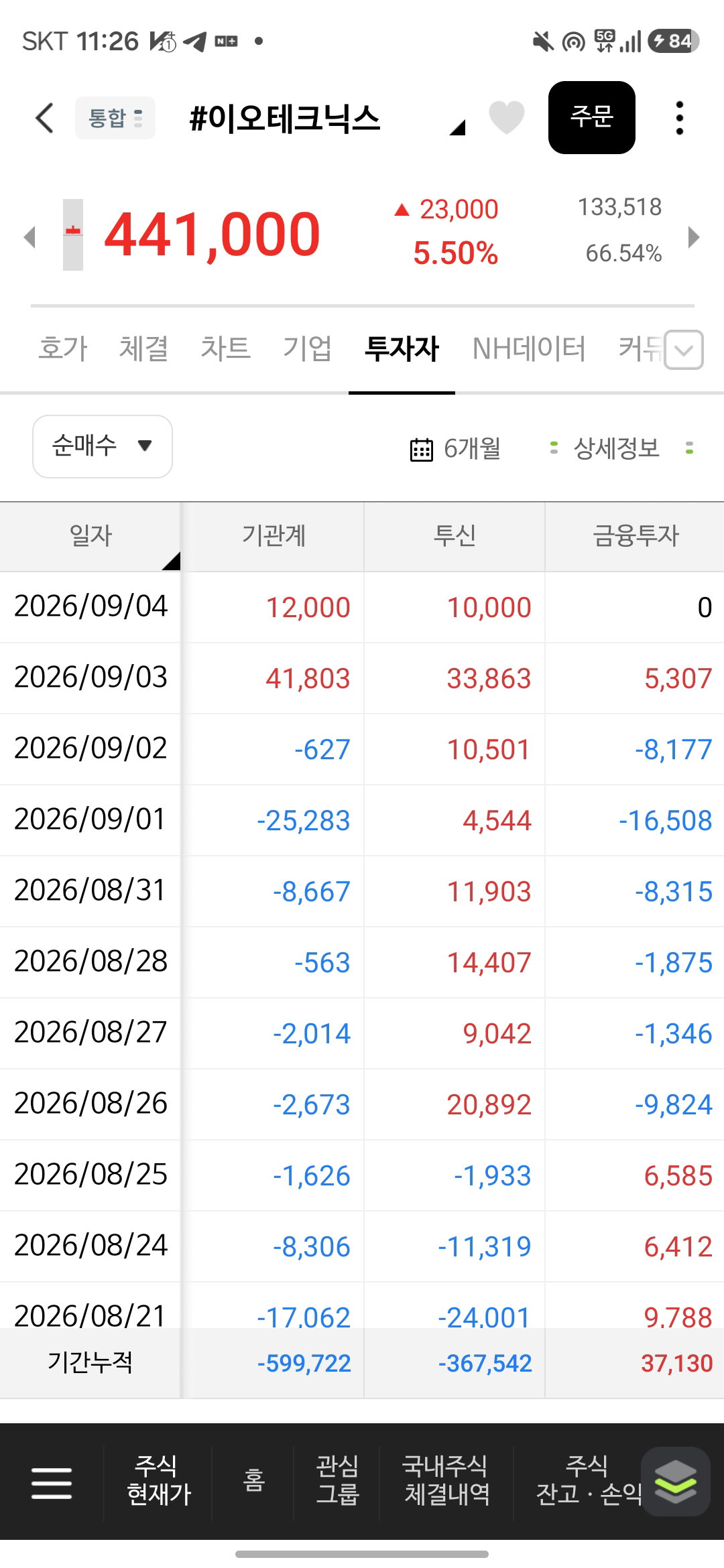724x1568 pixels.
Task: Tap the 6개월 period label
Action: (x=472, y=448)
